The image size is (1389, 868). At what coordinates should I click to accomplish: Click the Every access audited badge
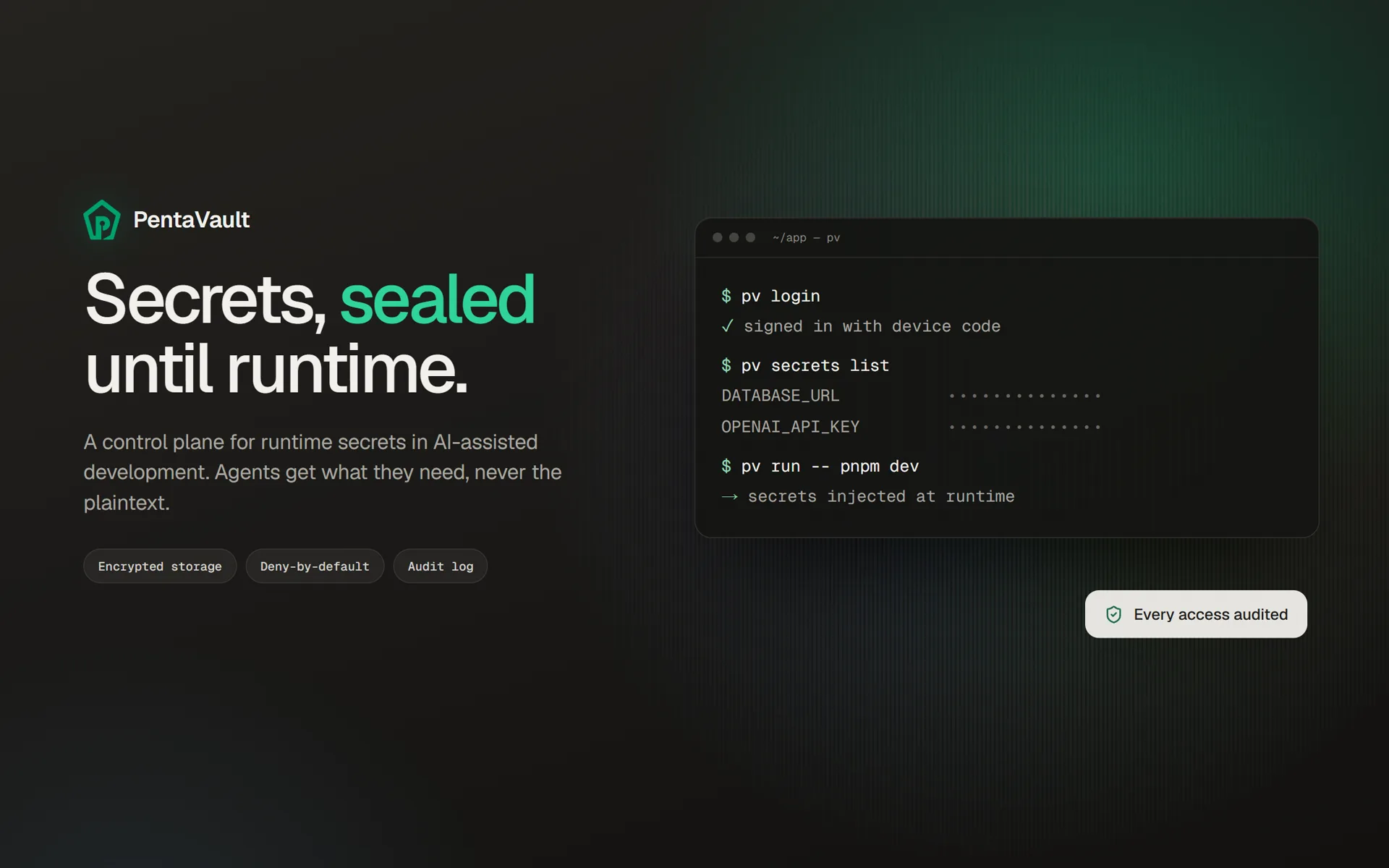[x=1196, y=614]
